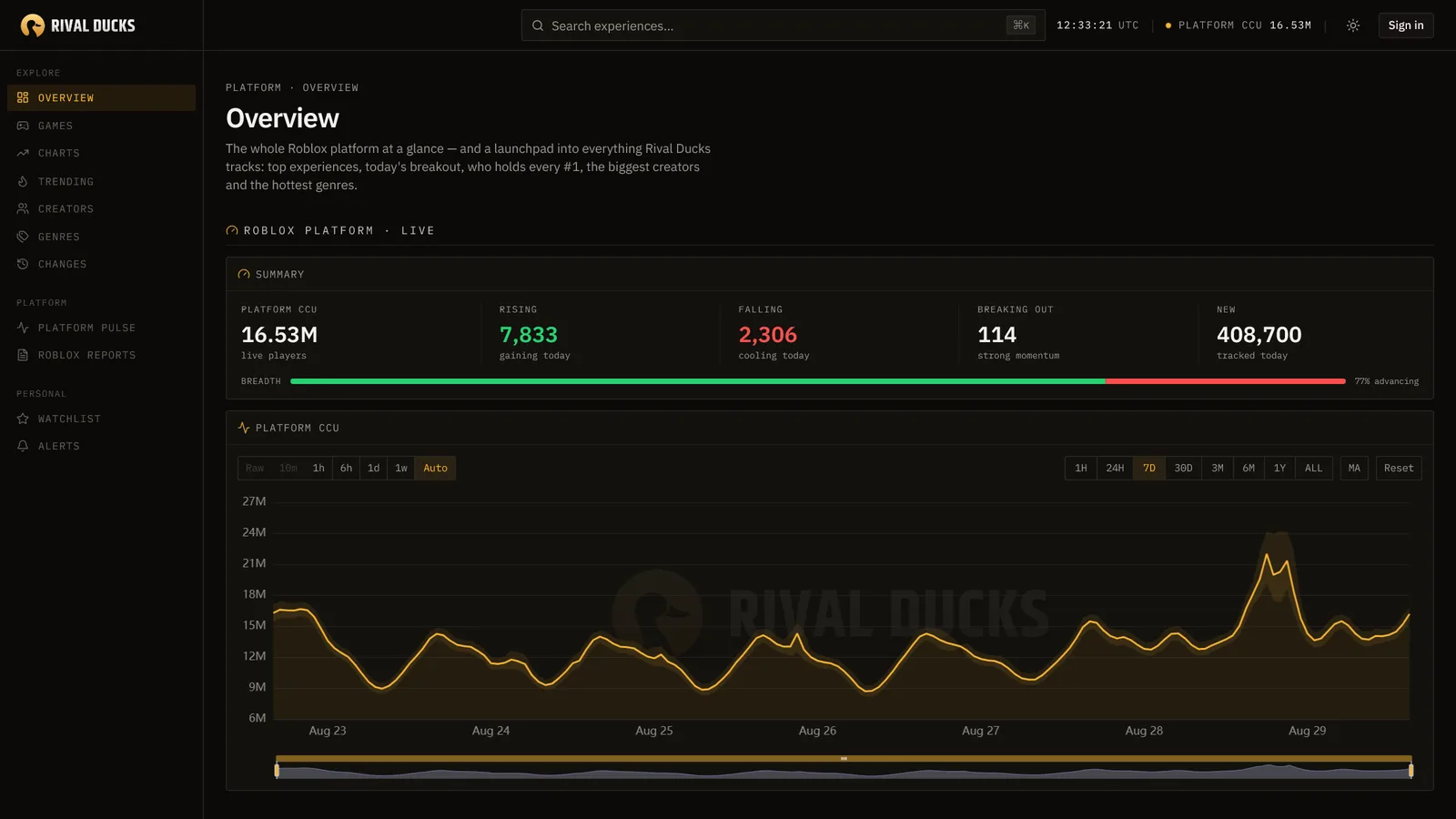The image size is (1456, 819).
Task: Select Auto granularity
Action: pos(436,468)
